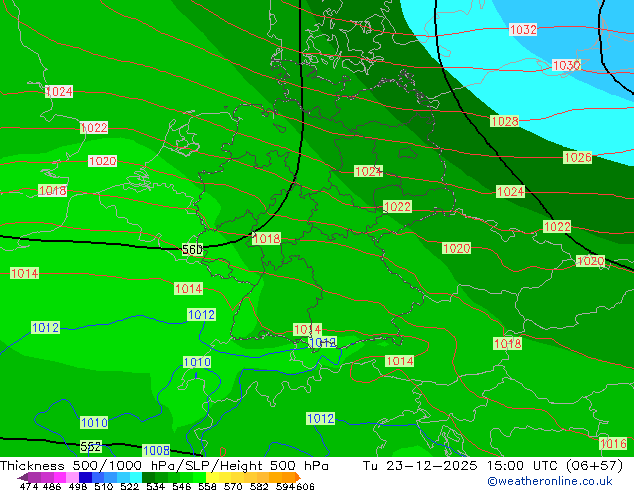The height and width of the screenshot is (490, 634).
Task: Select the 1028 pressure label
Action: click(x=504, y=121)
